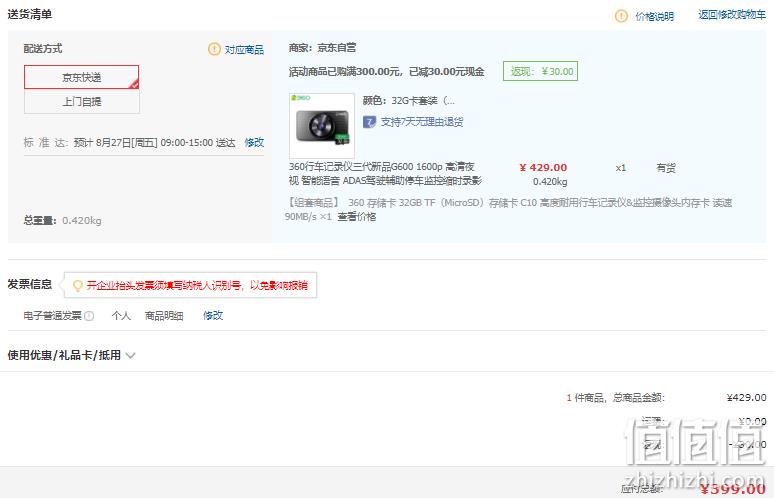Screen dimensions: 774x498
Task: Click the 360 dashcam product thumbnail
Action: coord(322,125)
